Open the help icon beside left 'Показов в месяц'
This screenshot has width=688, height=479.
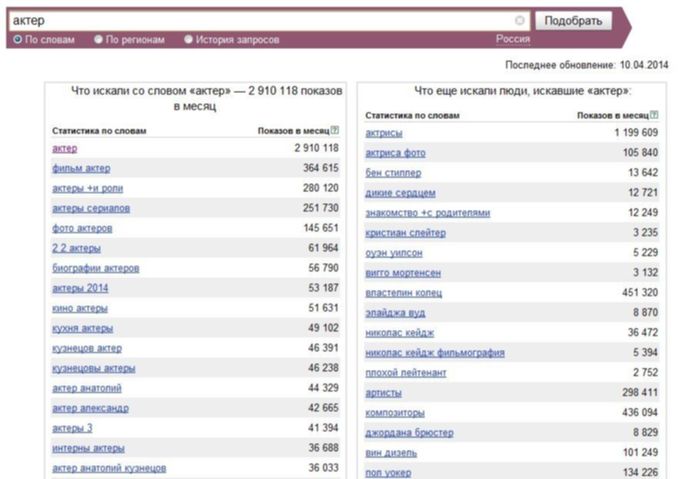335,130
